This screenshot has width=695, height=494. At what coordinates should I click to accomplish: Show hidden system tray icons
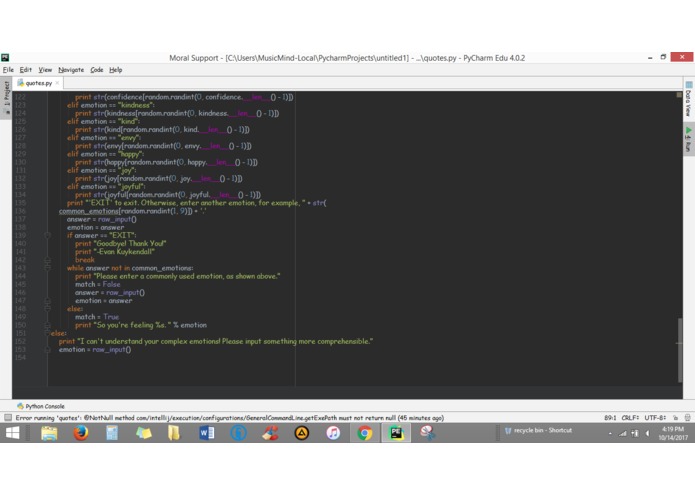[x=610, y=433]
